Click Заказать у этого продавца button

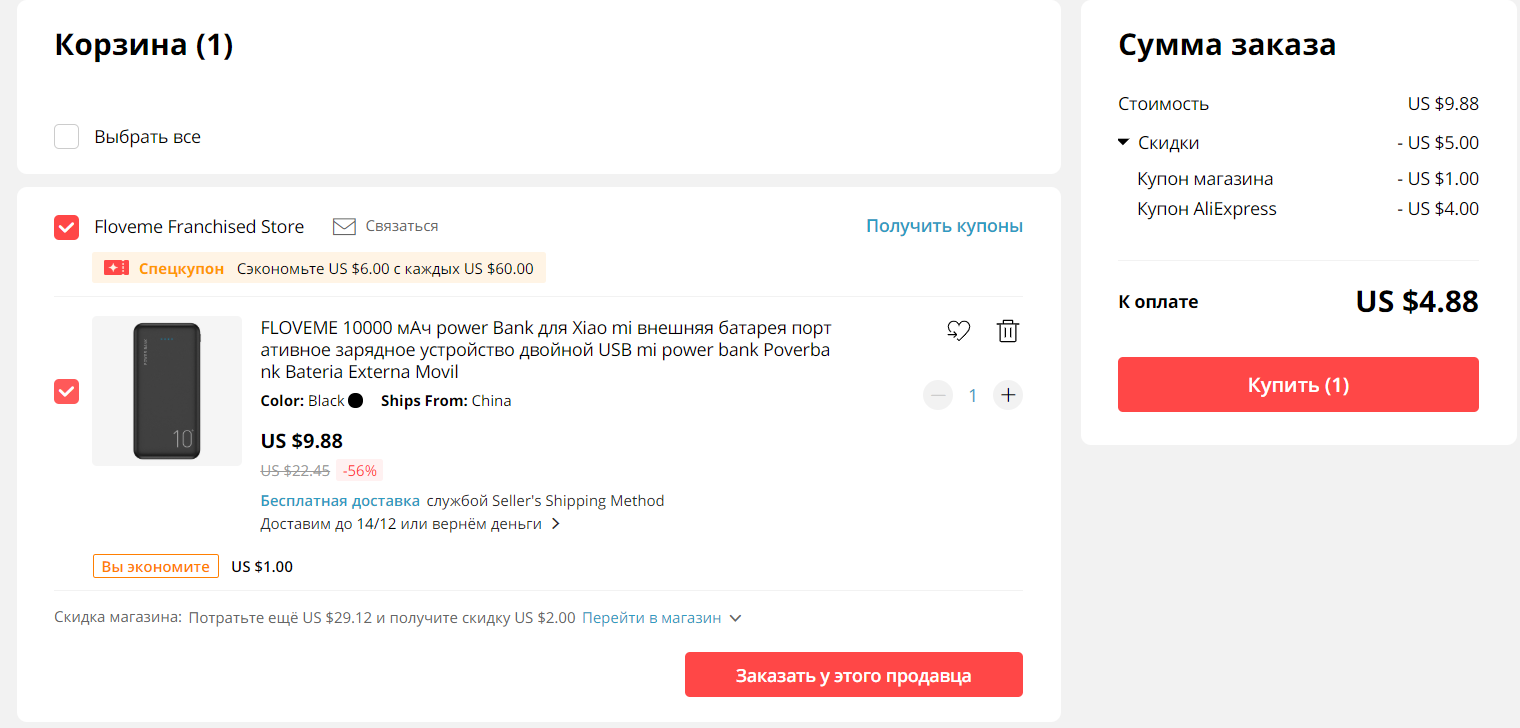(x=854, y=675)
